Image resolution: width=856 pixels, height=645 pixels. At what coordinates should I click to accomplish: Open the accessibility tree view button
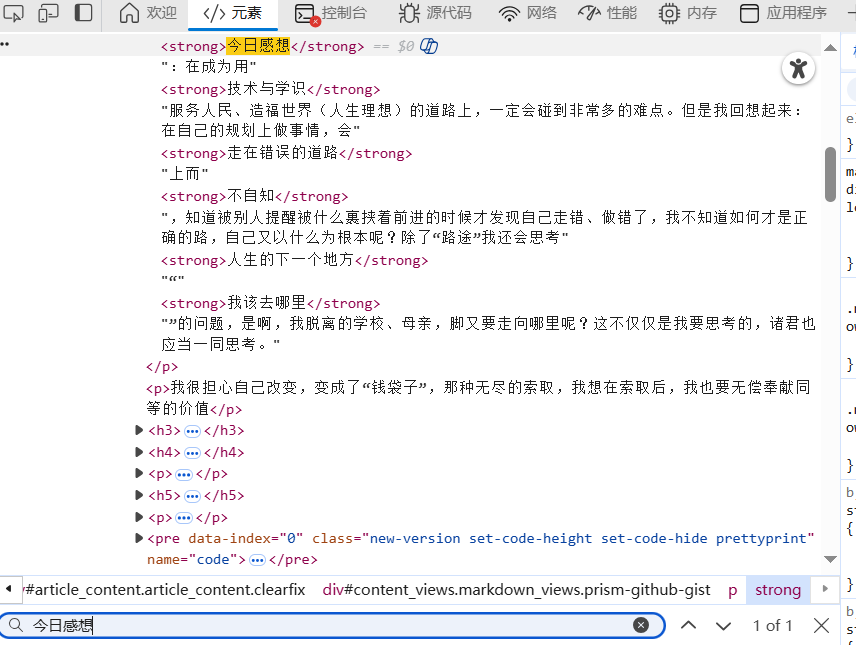point(798,69)
